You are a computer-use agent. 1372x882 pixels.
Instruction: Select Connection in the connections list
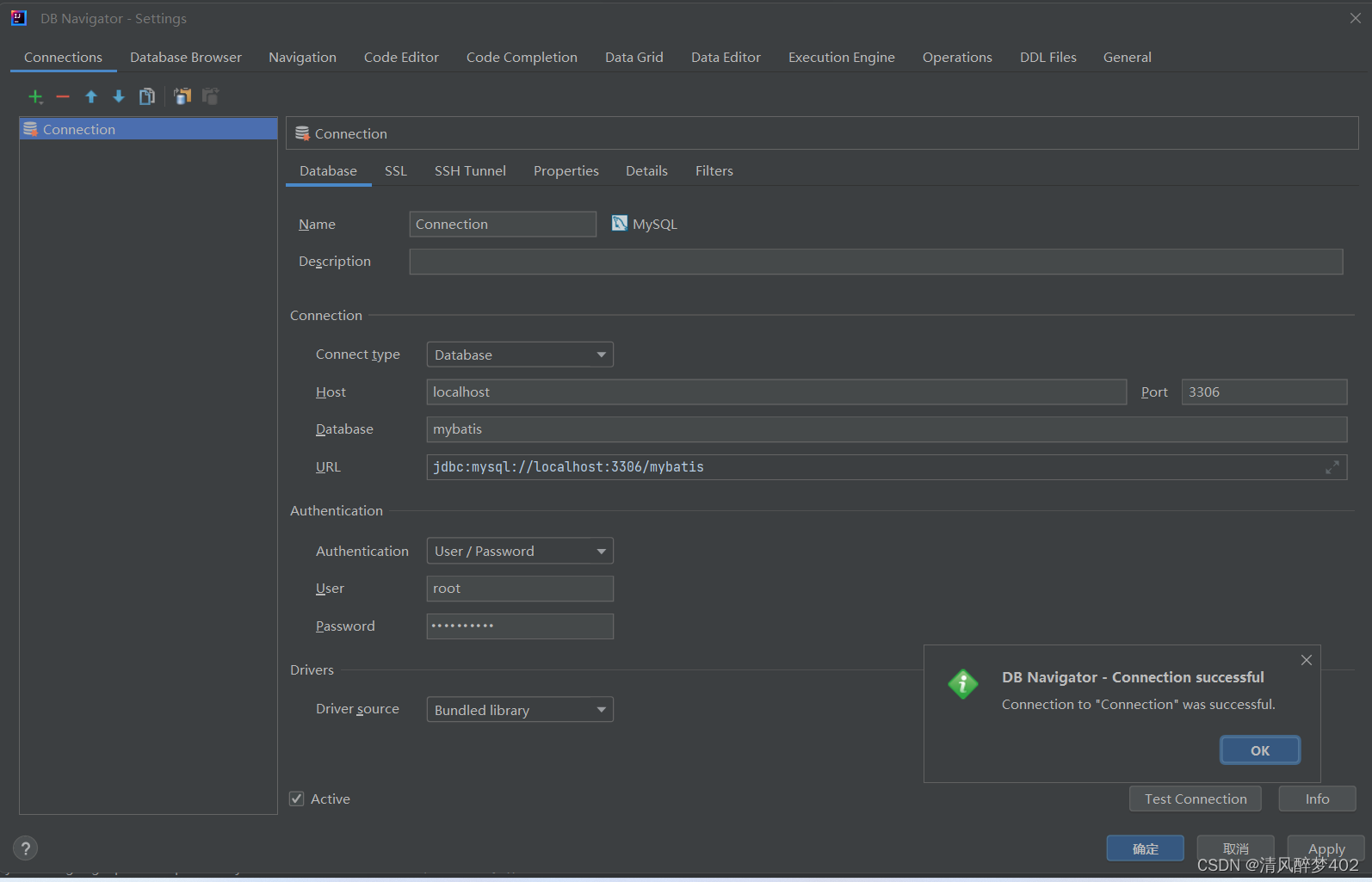tap(148, 129)
